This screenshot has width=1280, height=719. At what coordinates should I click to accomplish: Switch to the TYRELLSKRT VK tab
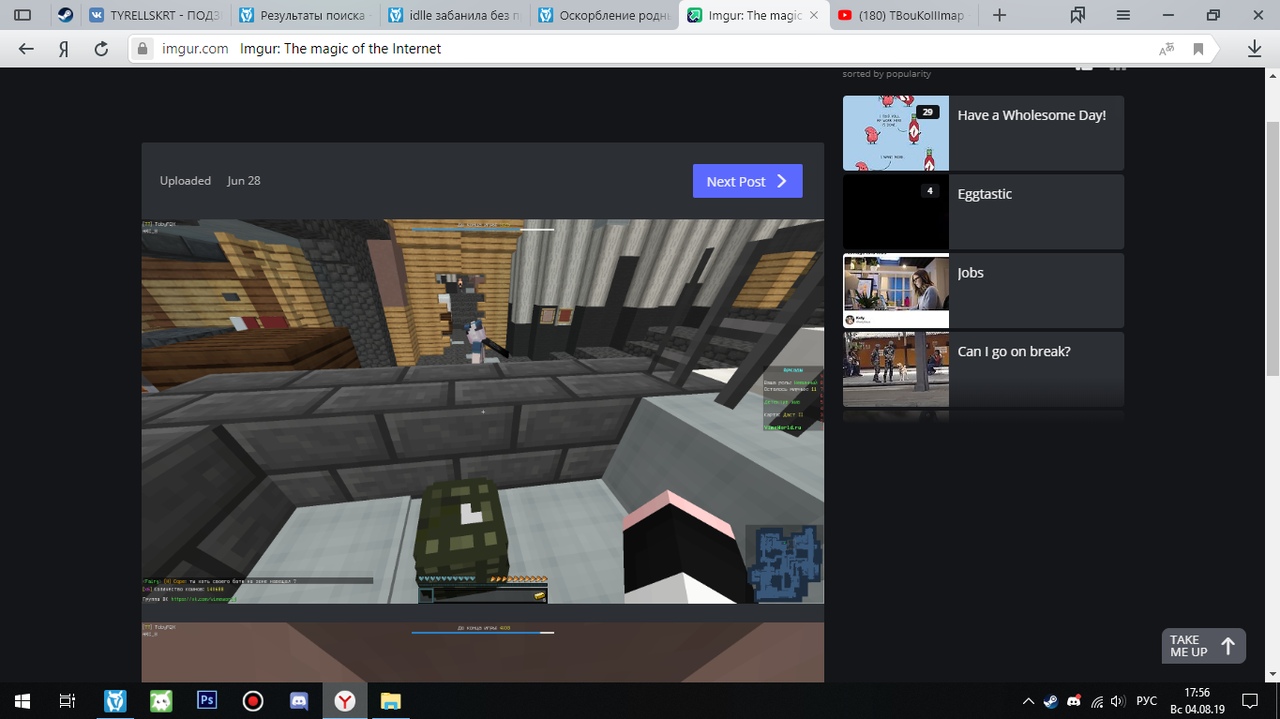pyautogui.click(x=155, y=15)
